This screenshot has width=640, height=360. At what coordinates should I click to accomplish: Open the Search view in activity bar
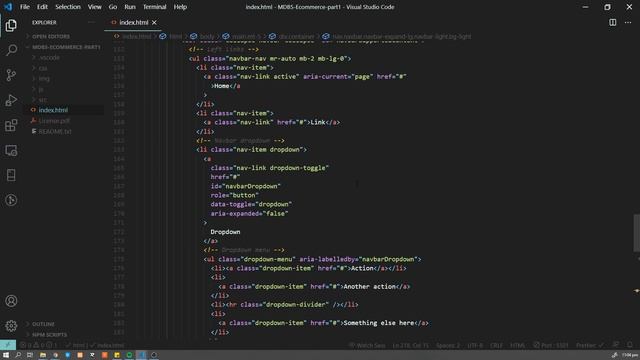(11, 50)
